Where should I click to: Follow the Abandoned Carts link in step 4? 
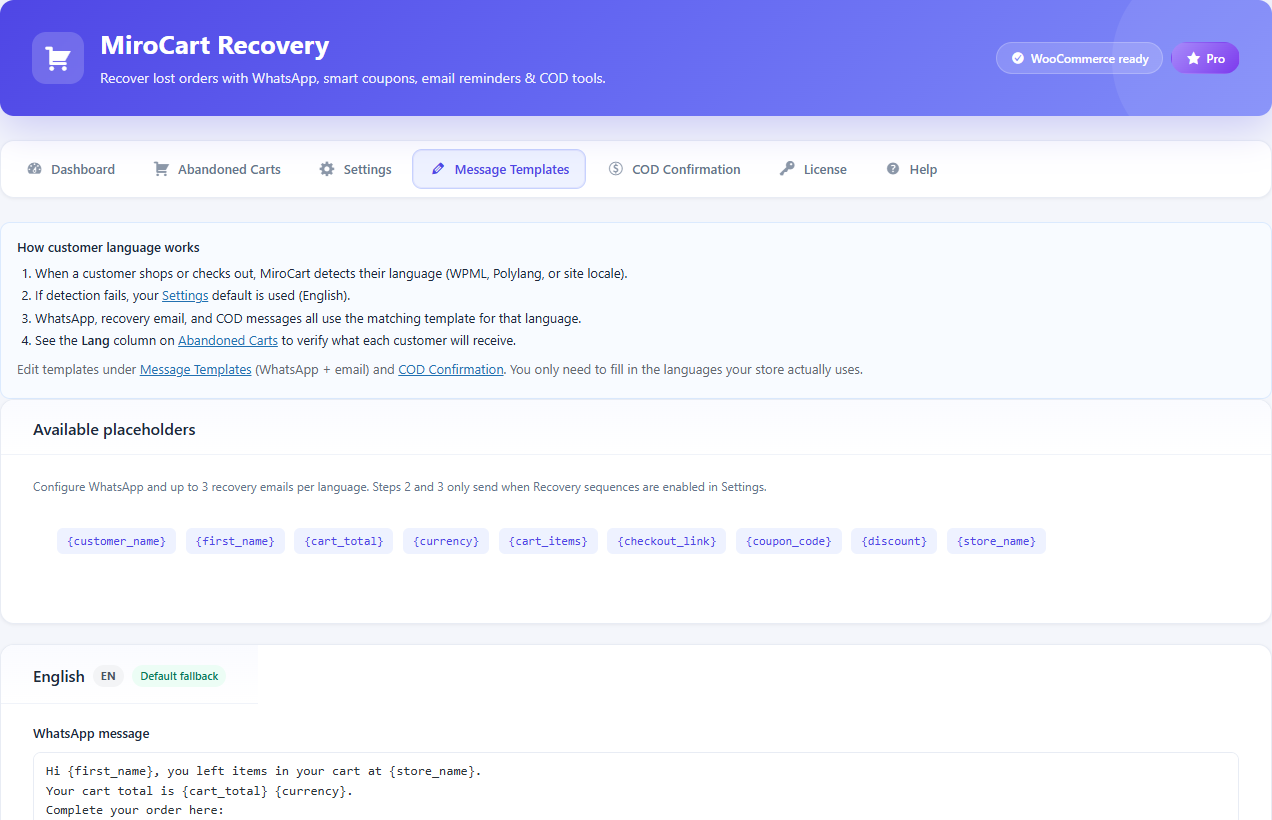click(228, 341)
